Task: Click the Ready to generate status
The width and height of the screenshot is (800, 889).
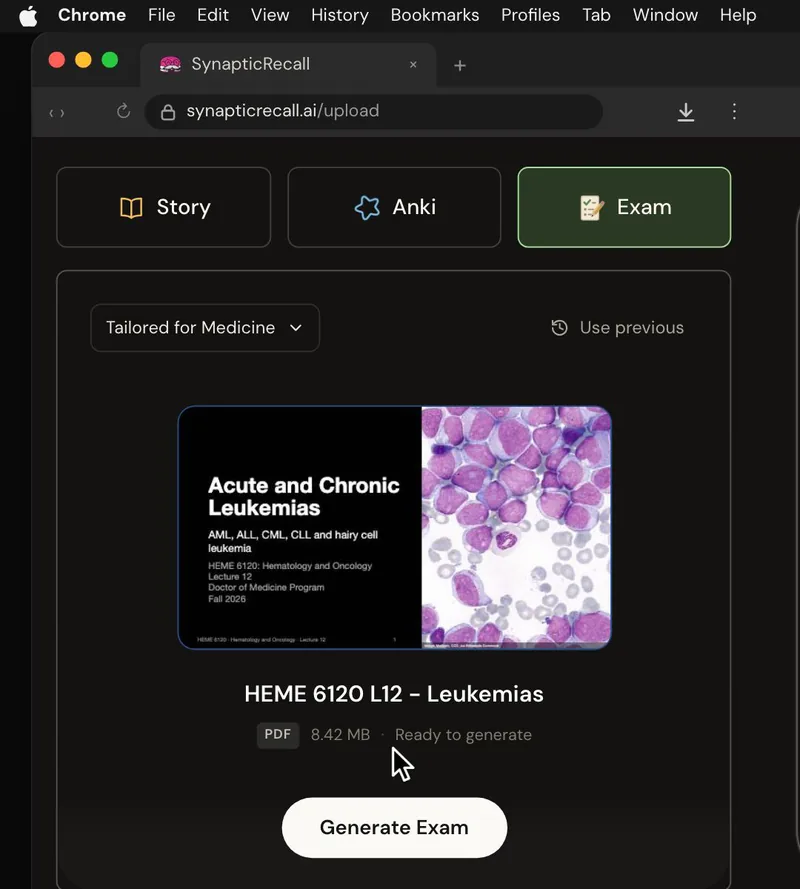Action: click(x=463, y=735)
